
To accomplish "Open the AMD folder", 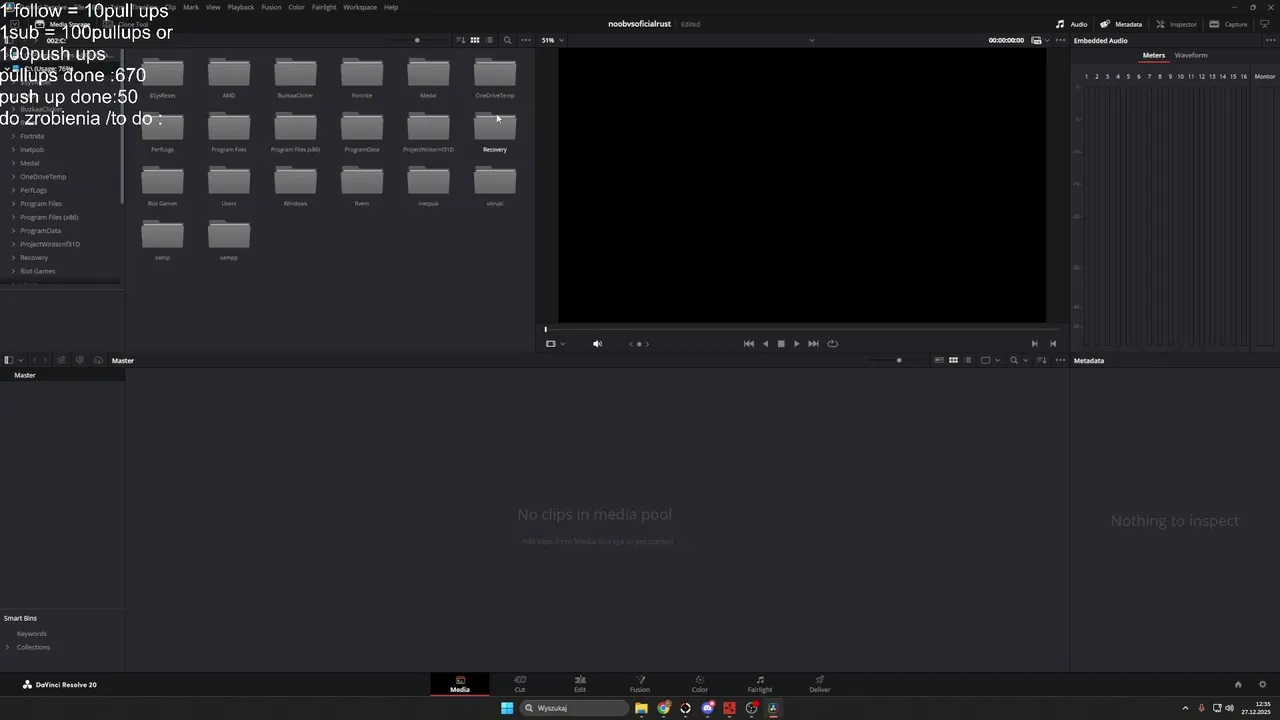I will tap(229, 78).
